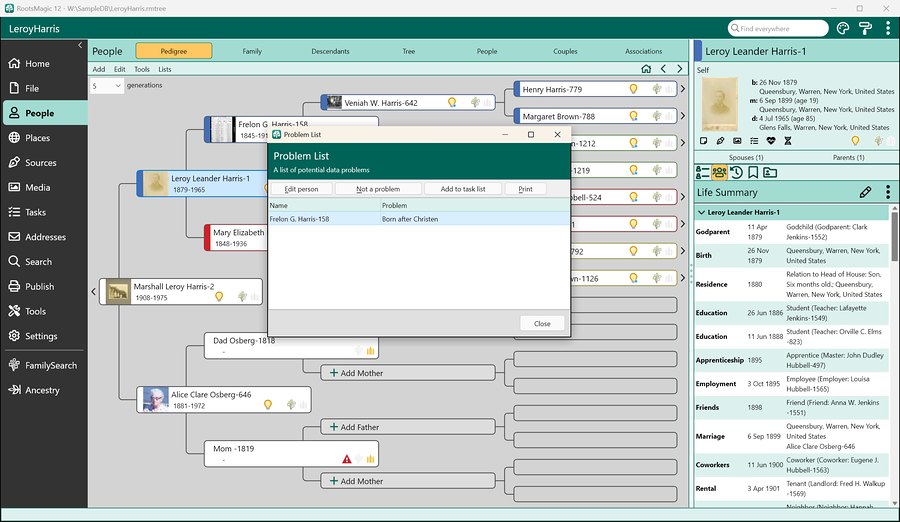Go to home person via house icon
This screenshot has width=900, height=522.
[646, 69]
